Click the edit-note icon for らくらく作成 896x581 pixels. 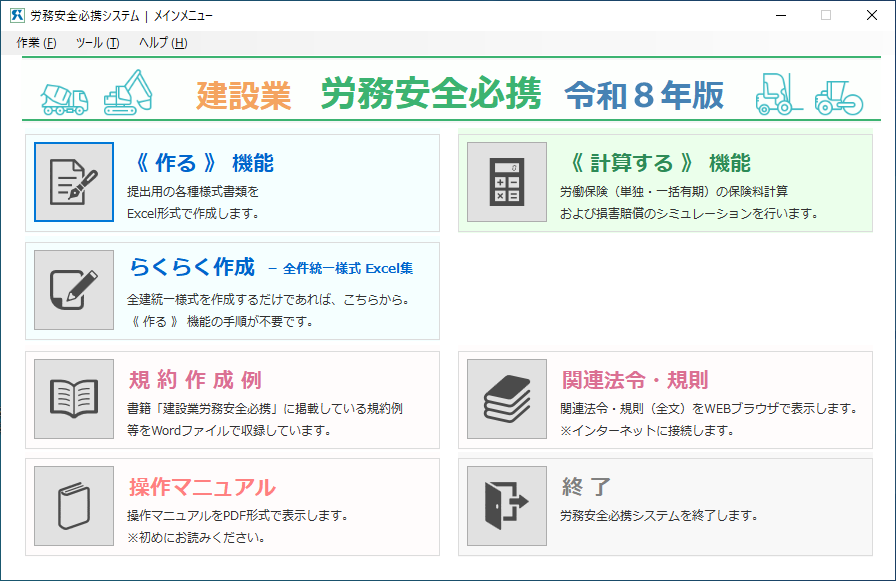click(74, 290)
